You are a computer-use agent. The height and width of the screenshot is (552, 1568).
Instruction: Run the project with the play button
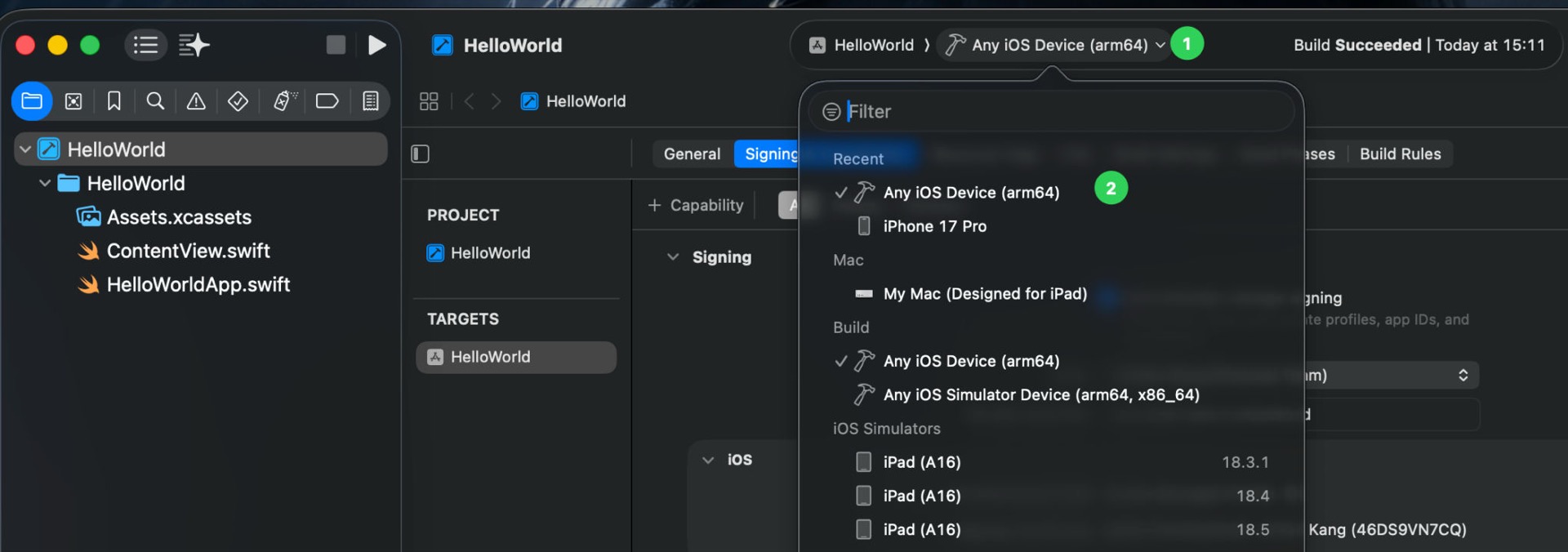pyautogui.click(x=376, y=45)
